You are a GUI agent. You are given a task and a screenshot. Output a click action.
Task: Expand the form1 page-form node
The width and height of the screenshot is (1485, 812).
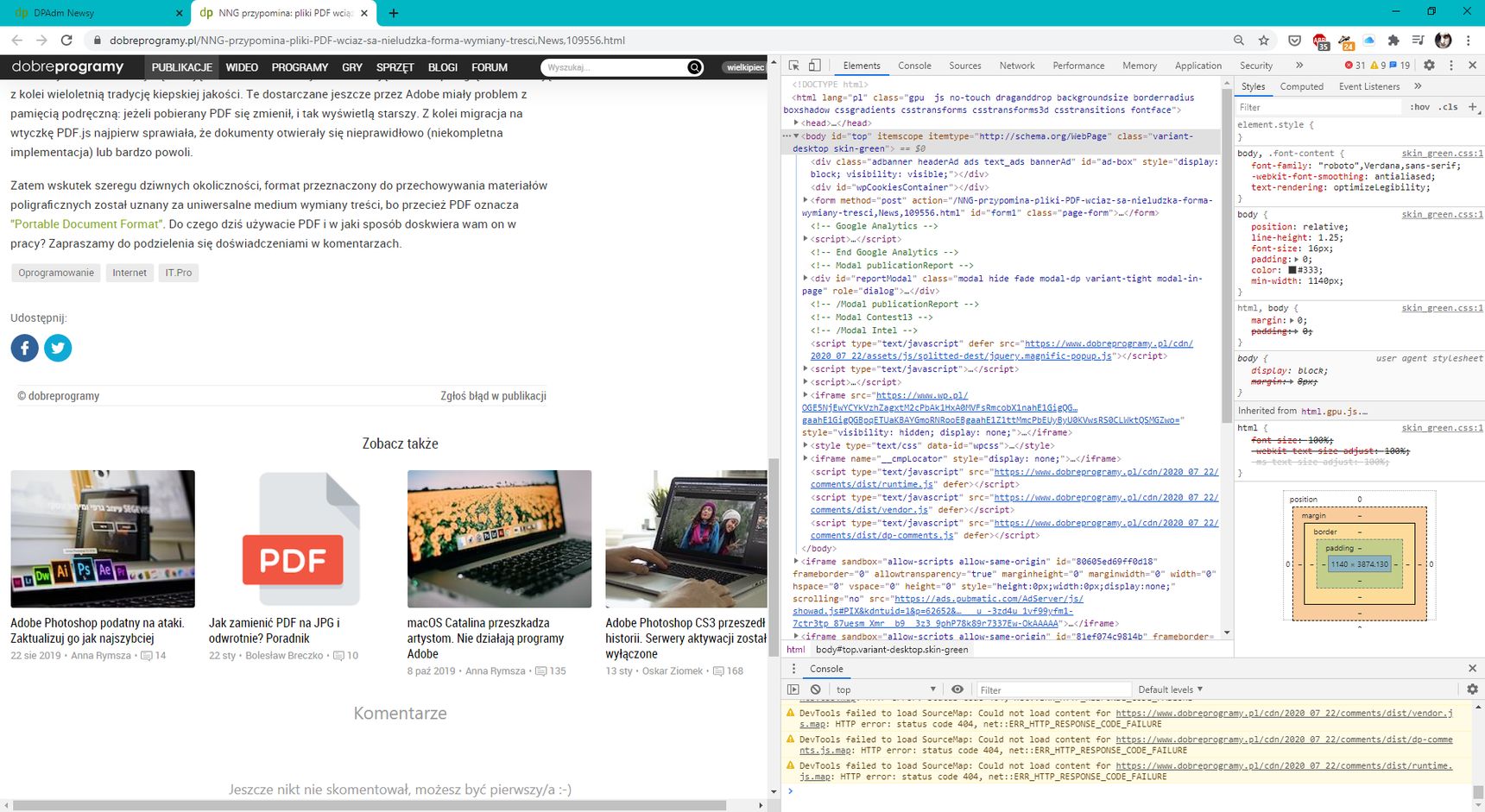[x=806, y=200]
